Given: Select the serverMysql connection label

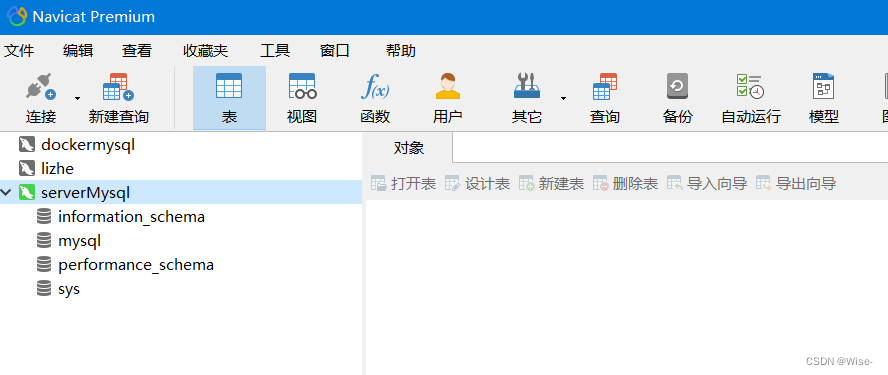Looking at the screenshot, I should tap(86, 193).
